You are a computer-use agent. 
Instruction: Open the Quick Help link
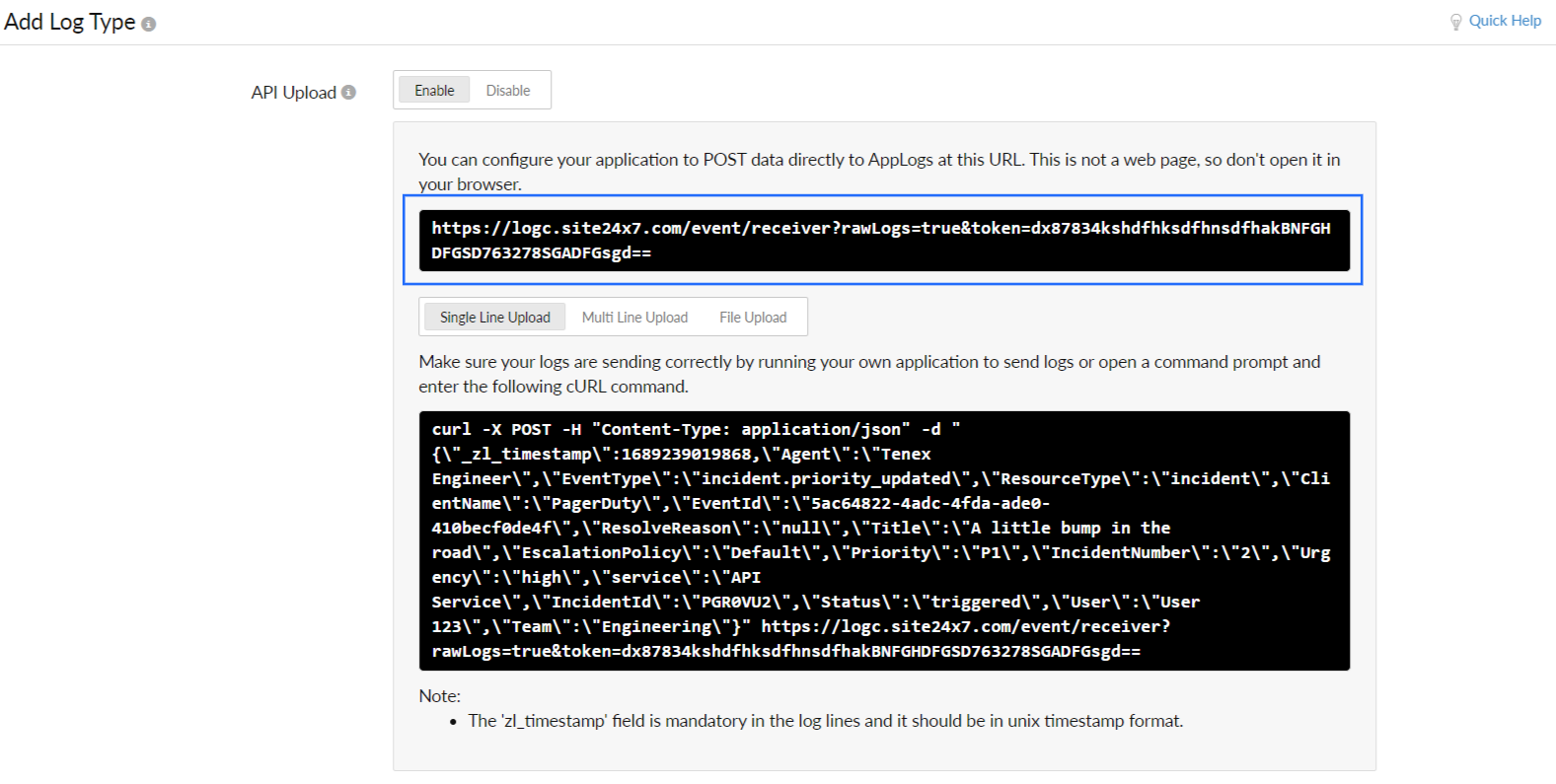[x=1504, y=21]
